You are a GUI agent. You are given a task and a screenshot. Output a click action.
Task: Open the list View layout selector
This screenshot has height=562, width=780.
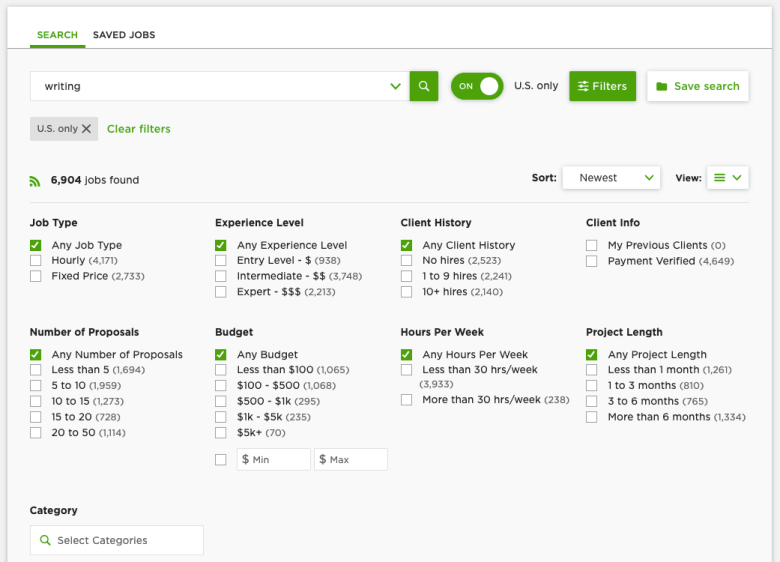pos(727,178)
